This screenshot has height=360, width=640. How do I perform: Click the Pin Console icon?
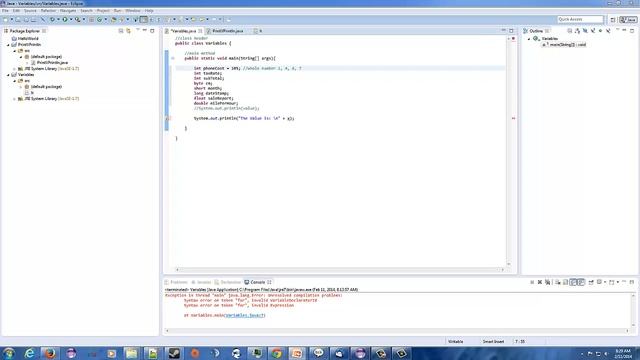[591, 282]
